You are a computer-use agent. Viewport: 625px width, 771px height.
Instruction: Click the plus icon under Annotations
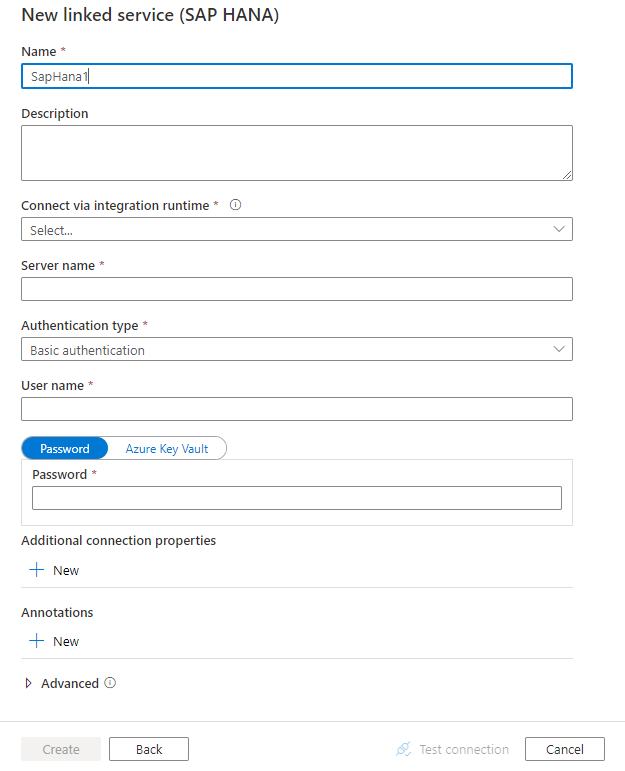coord(37,641)
